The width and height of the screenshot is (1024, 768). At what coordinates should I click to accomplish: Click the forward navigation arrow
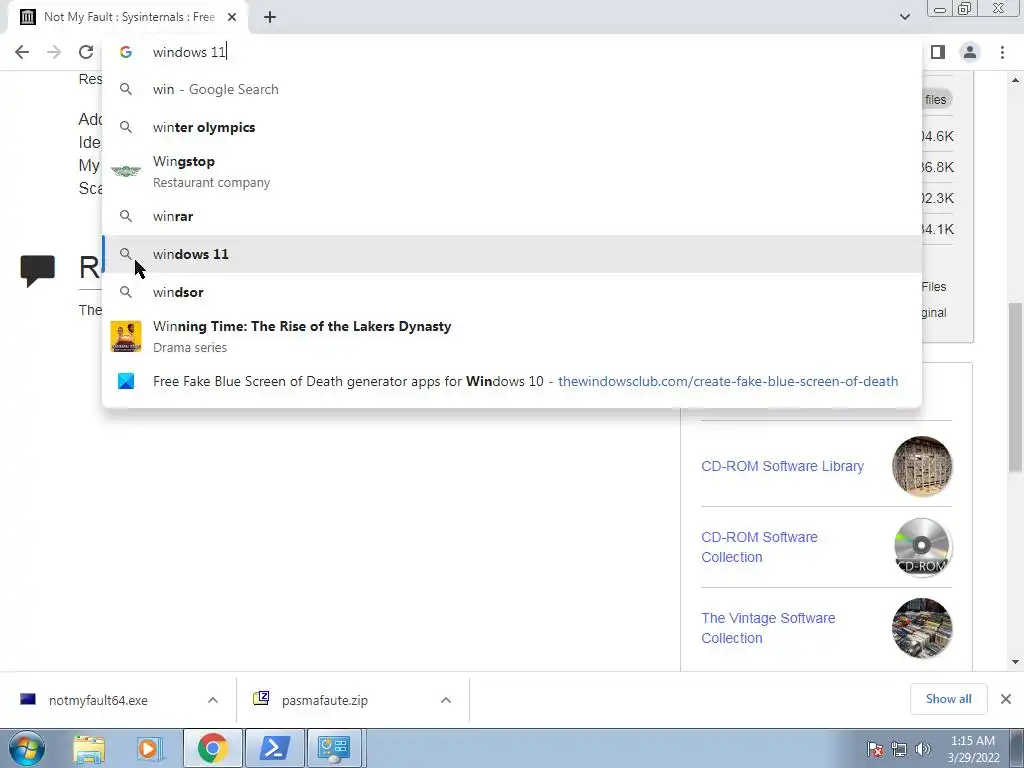tap(54, 52)
